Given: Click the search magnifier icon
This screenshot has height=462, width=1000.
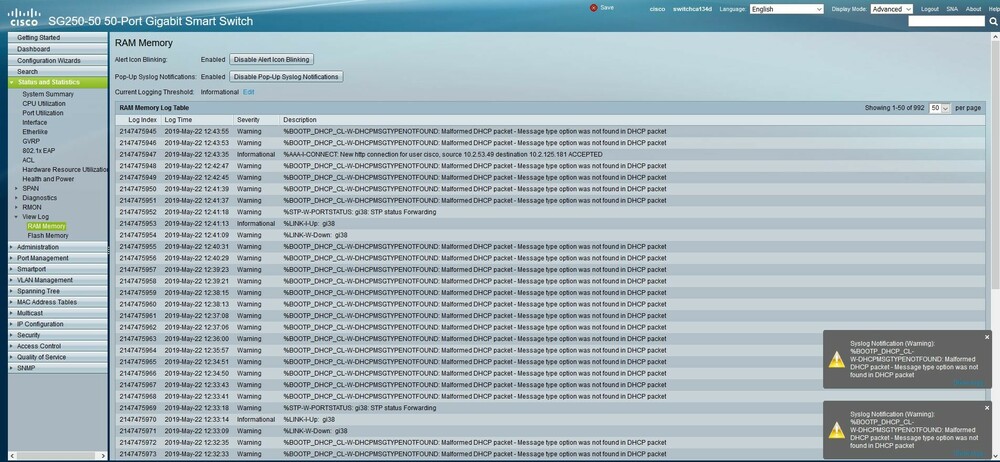Looking at the screenshot, I should point(992,21).
